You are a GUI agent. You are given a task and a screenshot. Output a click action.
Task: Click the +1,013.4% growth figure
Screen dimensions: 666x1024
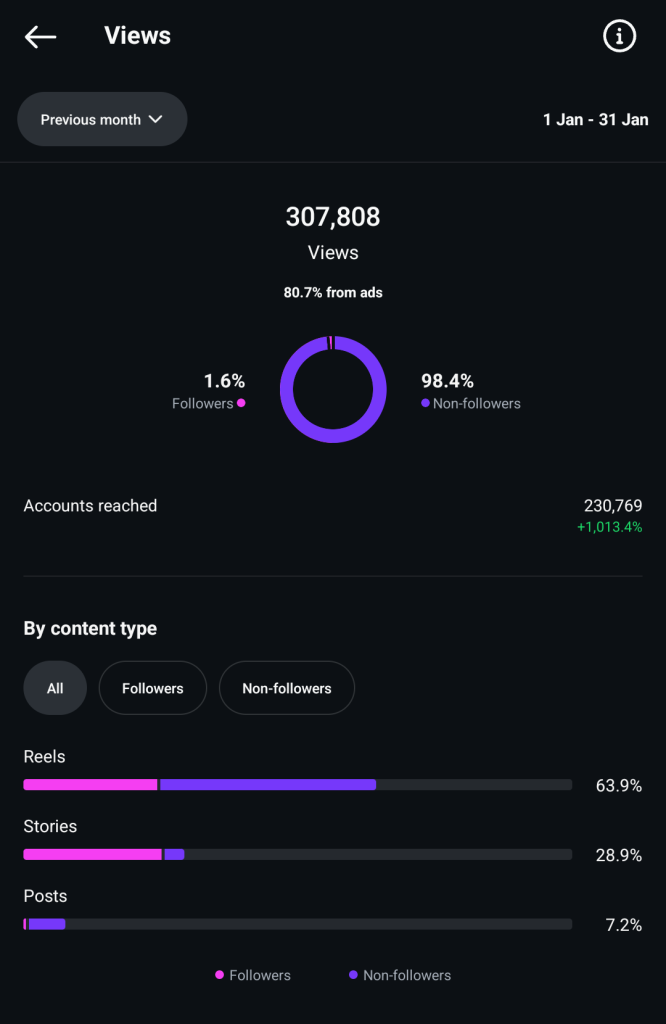coord(610,527)
